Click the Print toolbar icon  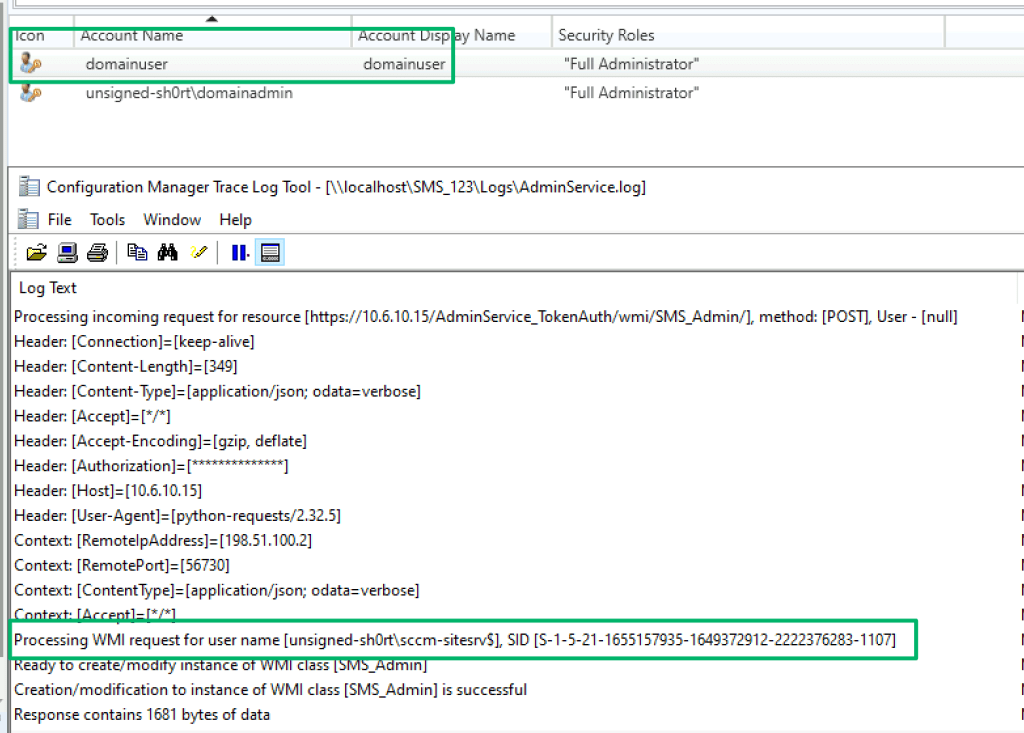click(x=97, y=253)
